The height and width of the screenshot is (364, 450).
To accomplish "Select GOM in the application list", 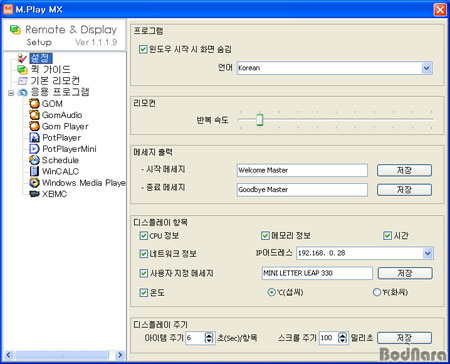I will [x=52, y=104].
